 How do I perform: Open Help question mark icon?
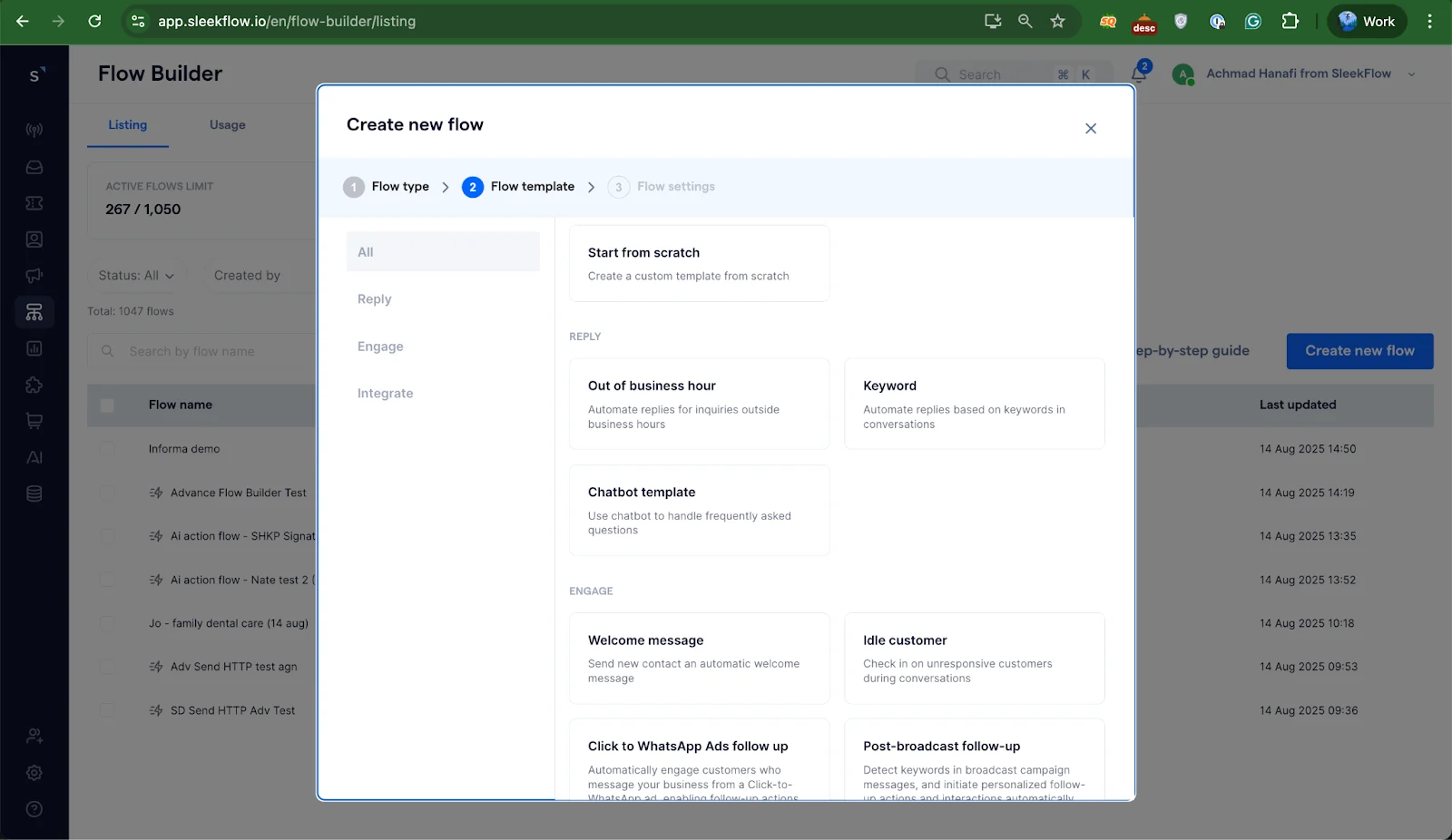(34, 809)
